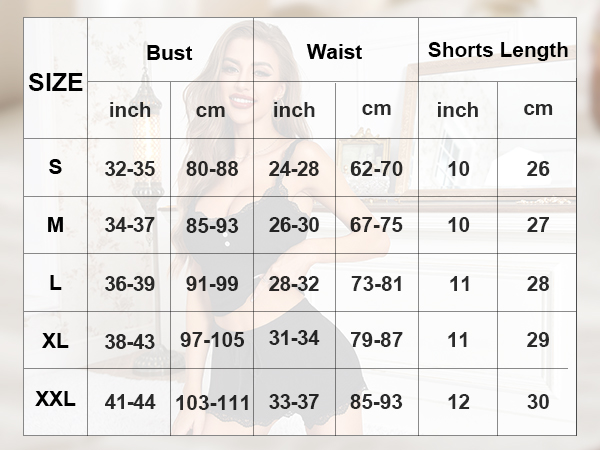Click waist cm value 62-70
600x450 pixels.
377,169
